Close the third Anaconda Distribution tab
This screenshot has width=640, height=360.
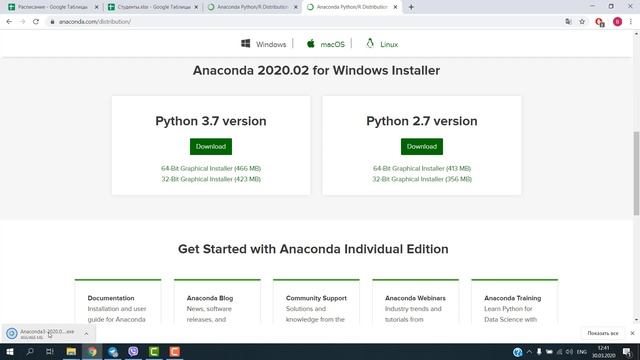tap(296, 7)
